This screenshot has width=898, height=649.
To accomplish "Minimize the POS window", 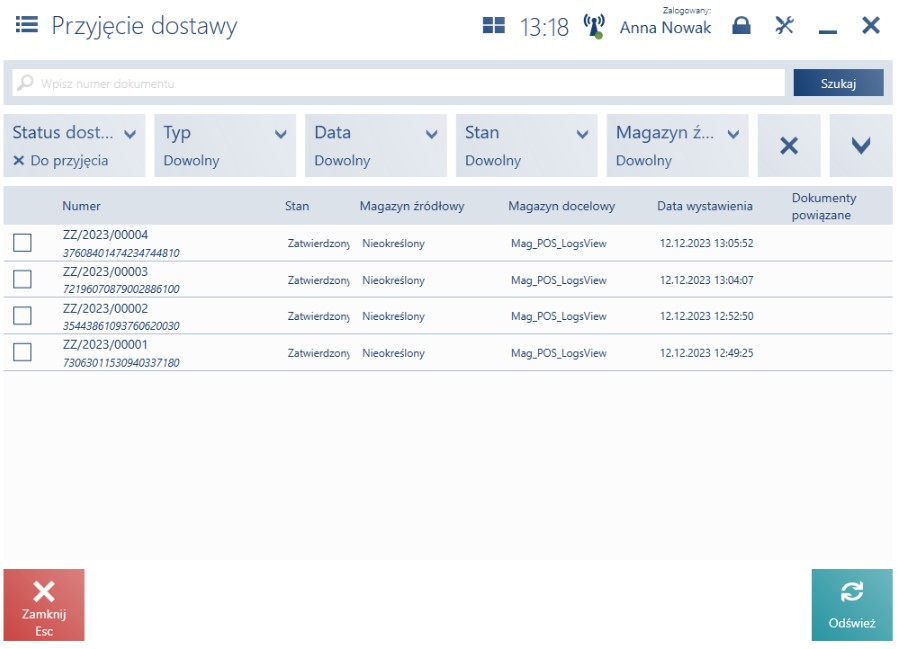I will [828, 32].
